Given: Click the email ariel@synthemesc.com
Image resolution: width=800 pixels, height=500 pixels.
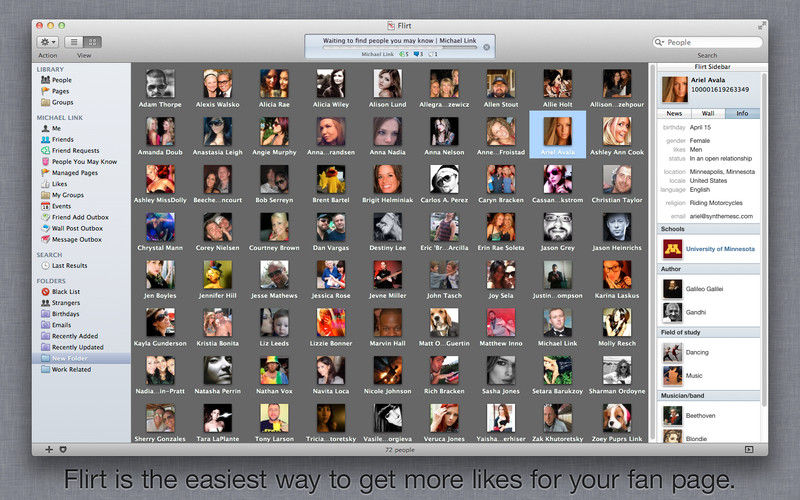Looking at the screenshot, I should pyautogui.click(x=721, y=216).
